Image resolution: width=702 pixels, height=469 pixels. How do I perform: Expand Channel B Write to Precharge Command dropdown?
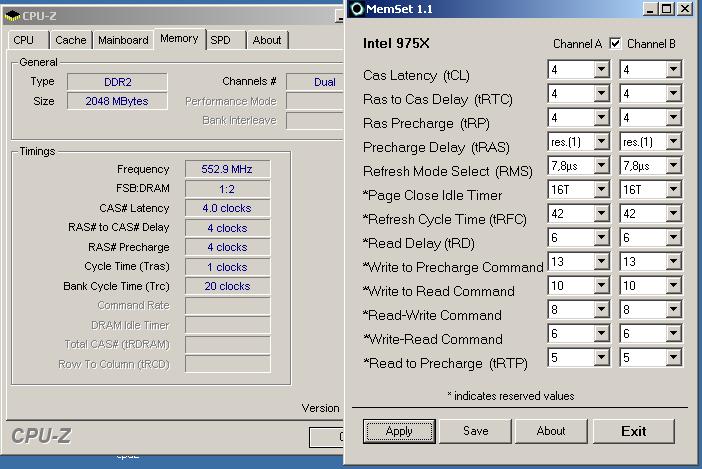tap(673, 261)
